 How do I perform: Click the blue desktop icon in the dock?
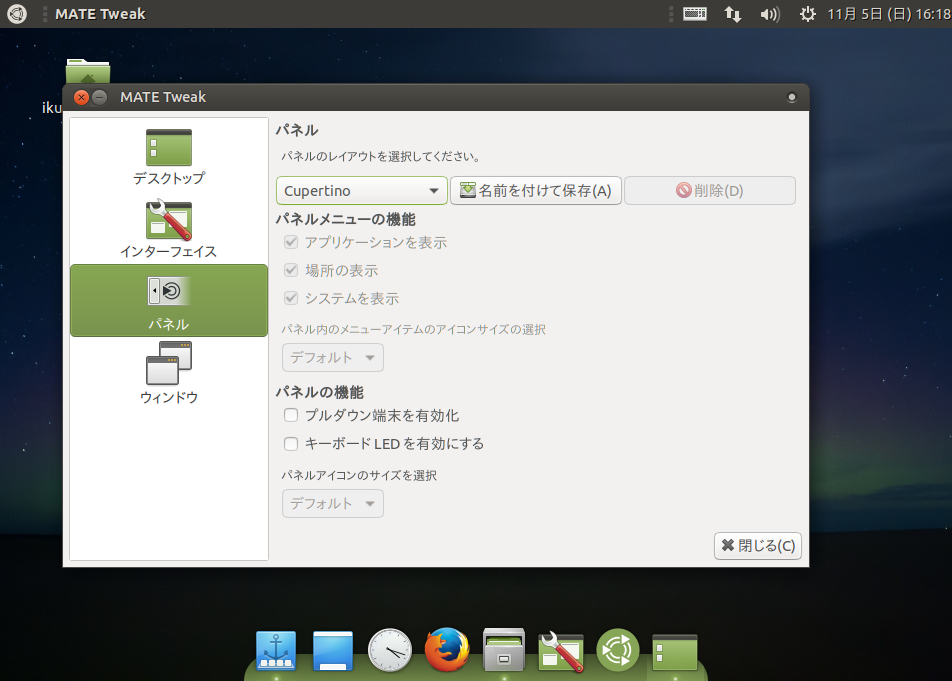[x=333, y=651]
